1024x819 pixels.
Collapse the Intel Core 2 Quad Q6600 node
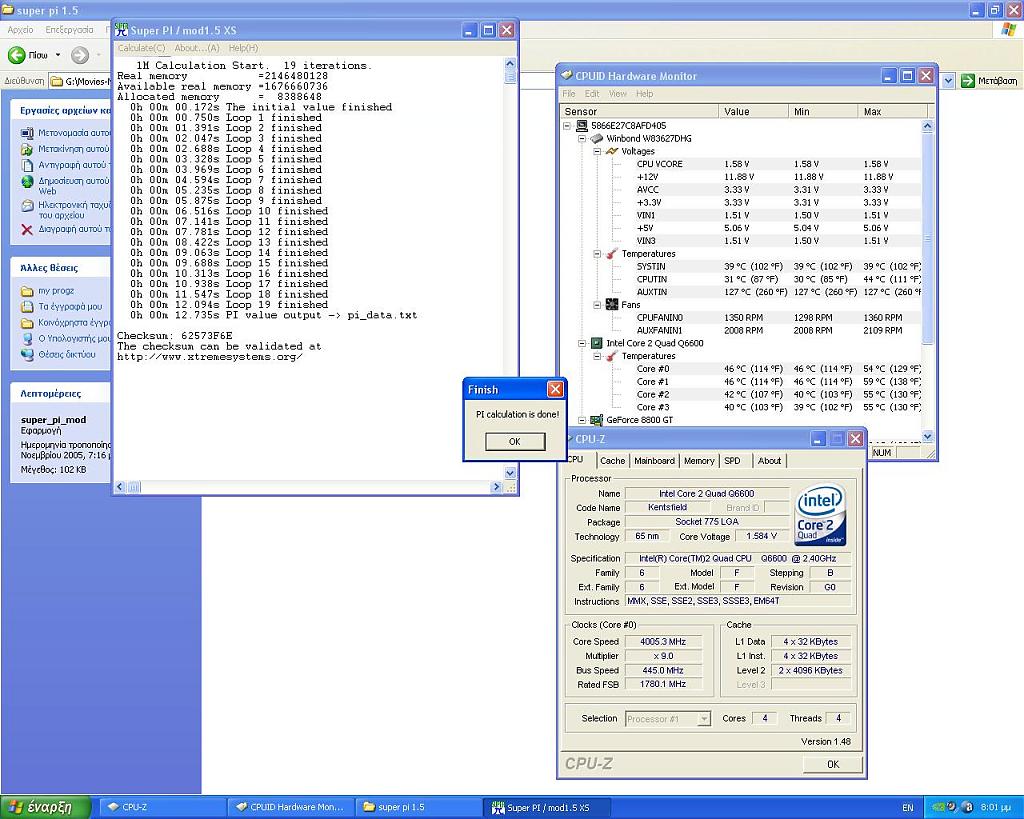(582, 344)
